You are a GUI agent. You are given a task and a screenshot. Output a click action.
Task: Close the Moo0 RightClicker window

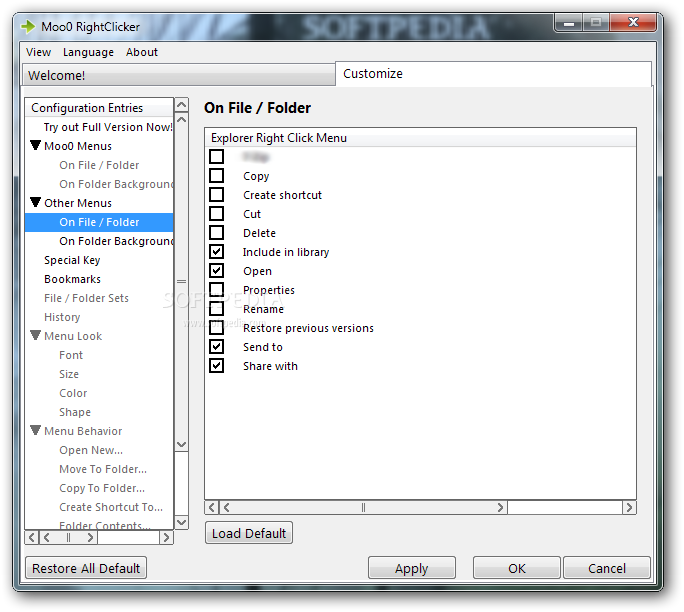(x=633, y=22)
